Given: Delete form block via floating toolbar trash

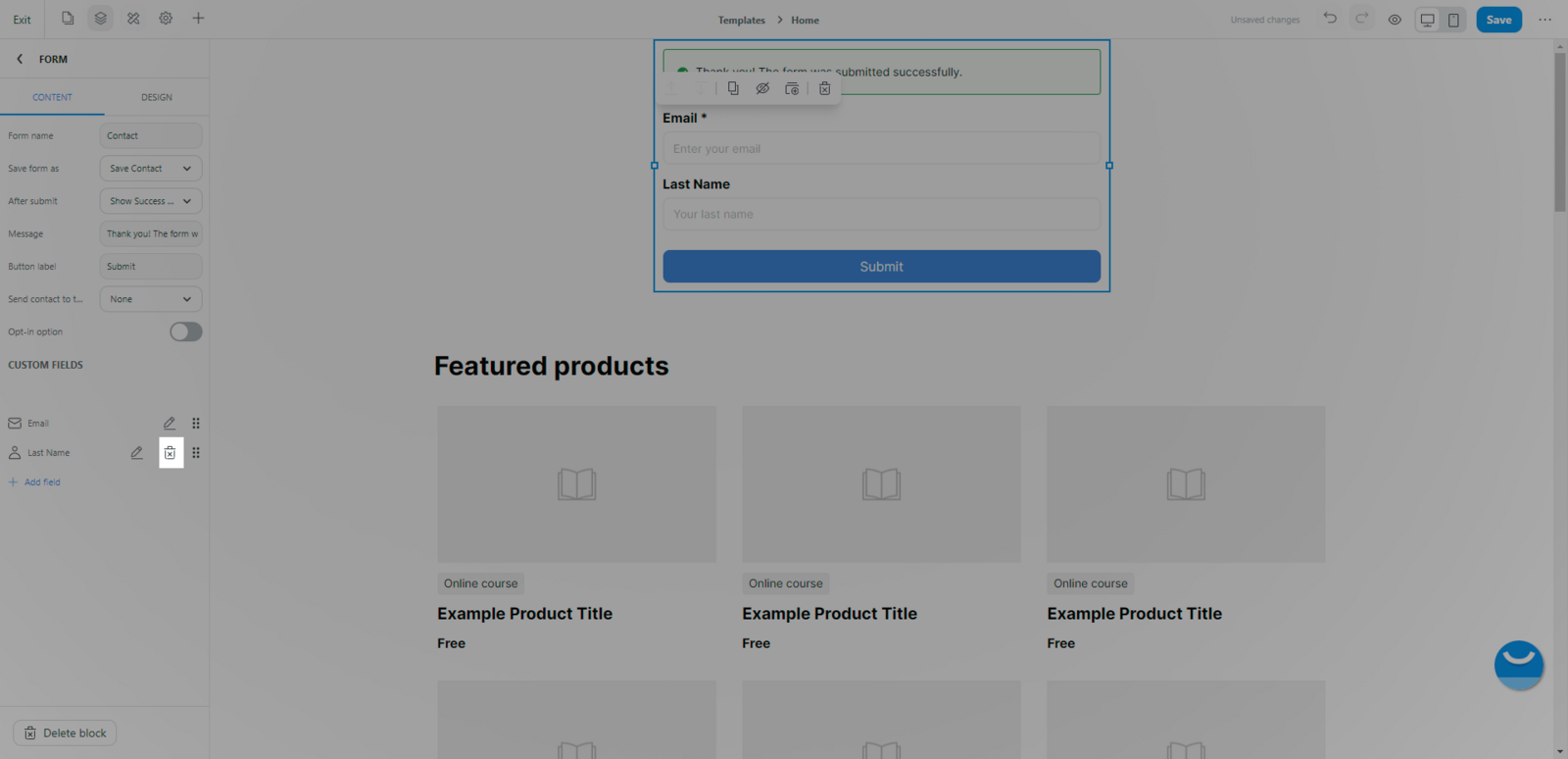Looking at the screenshot, I should click(x=824, y=88).
